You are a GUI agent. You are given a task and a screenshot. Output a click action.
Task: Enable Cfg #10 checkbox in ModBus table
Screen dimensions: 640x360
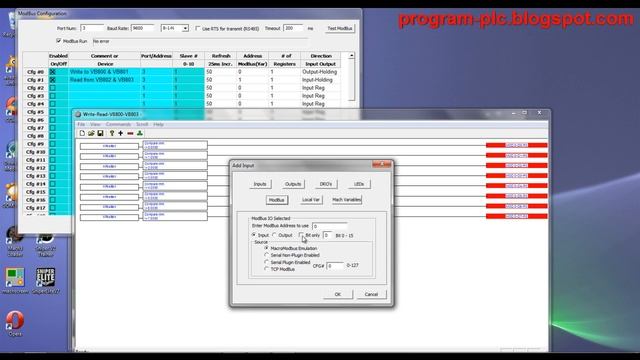click(53, 152)
